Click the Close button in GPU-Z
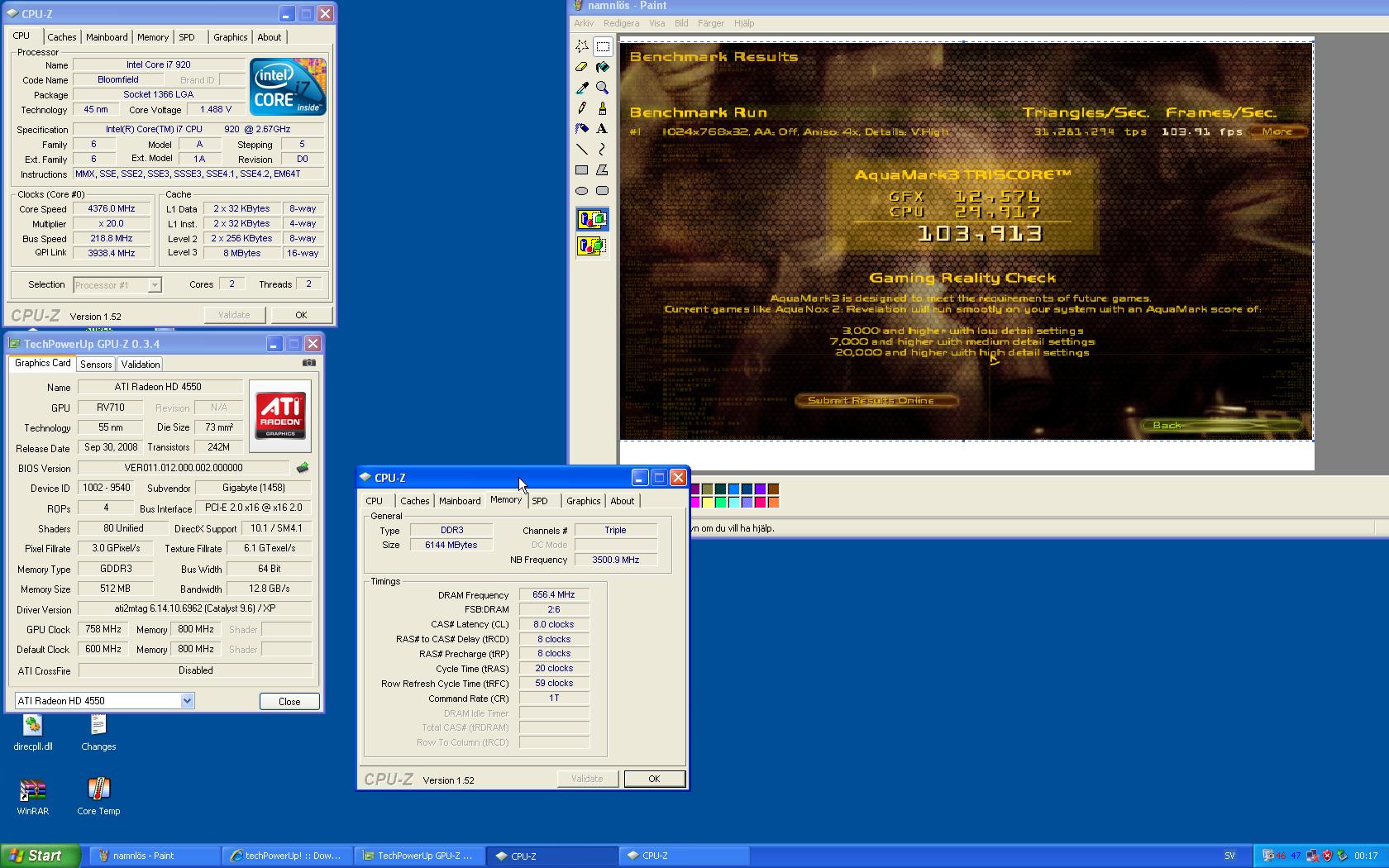This screenshot has width=1389, height=868. point(289,701)
